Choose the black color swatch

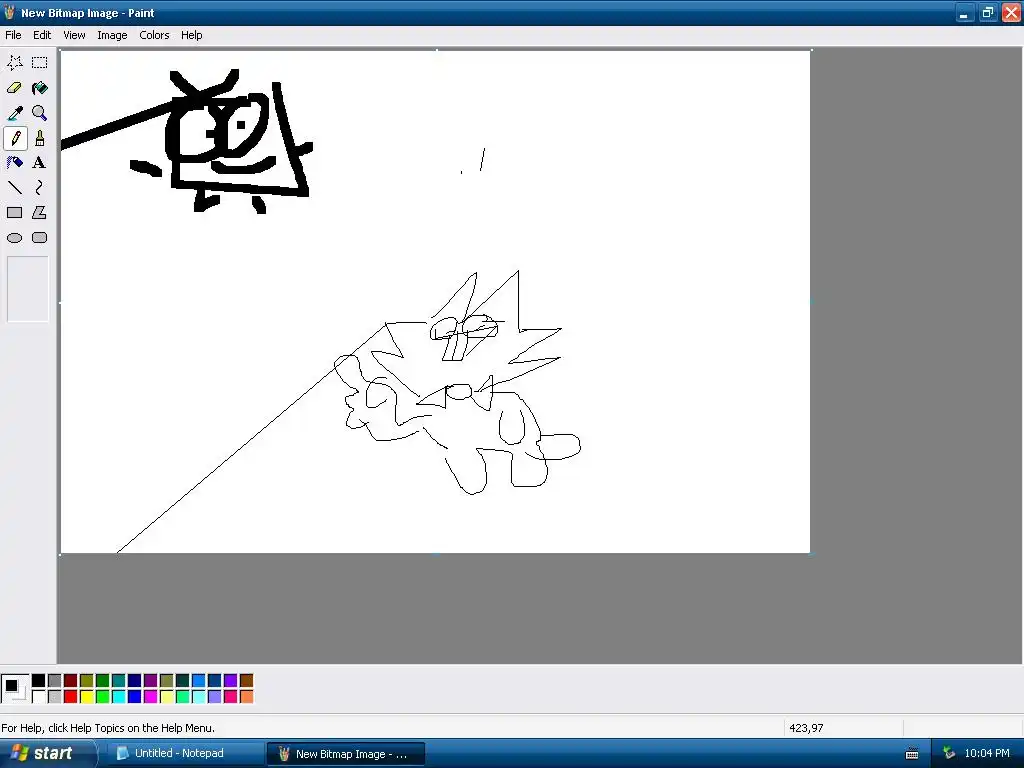click(x=39, y=681)
